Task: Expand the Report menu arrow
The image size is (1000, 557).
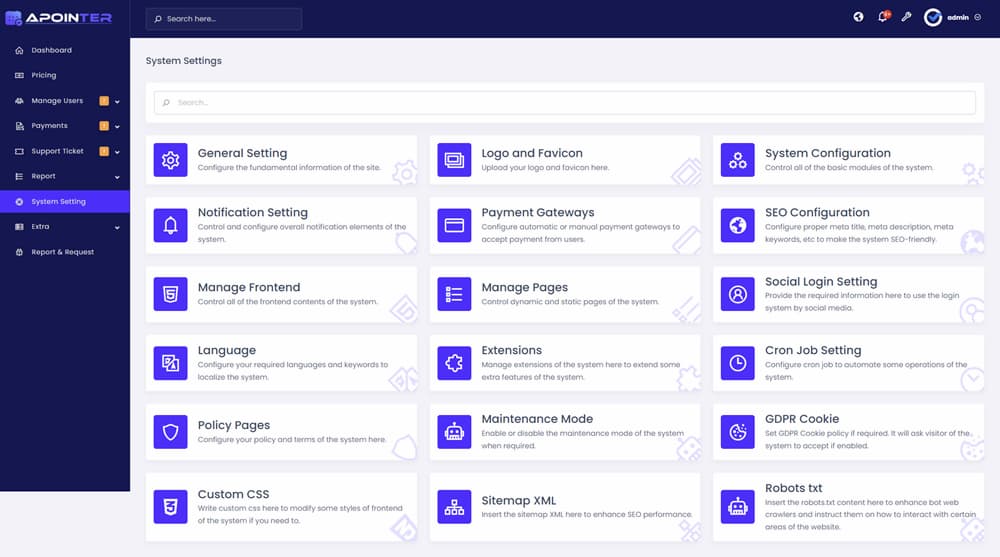Action: point(117,177)
